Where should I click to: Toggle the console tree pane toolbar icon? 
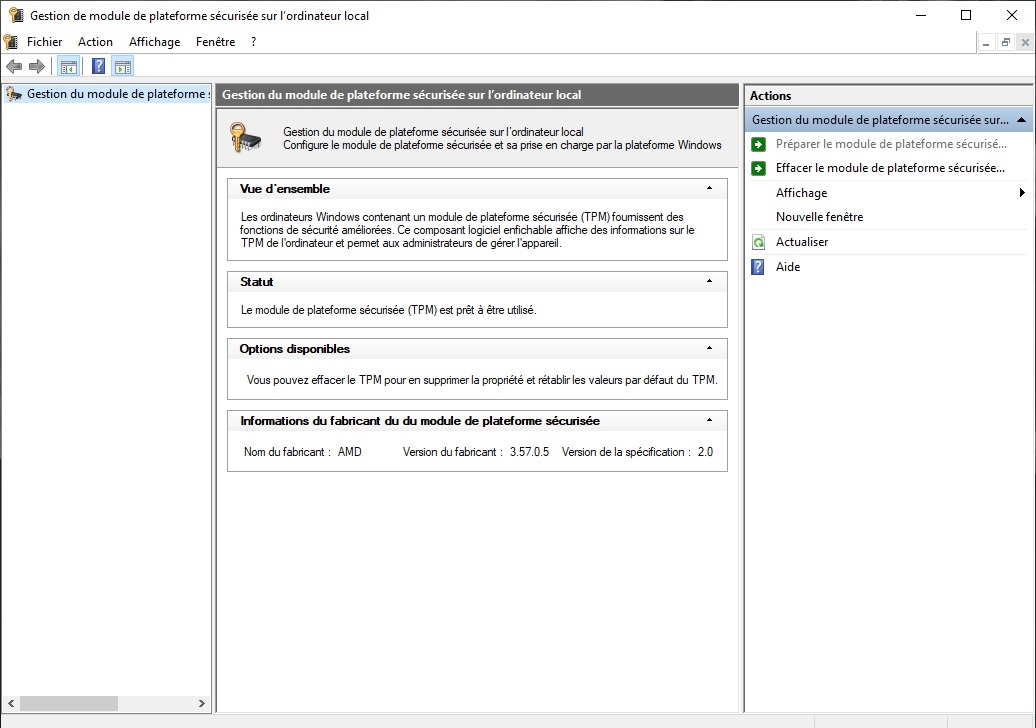coord(68,67)
